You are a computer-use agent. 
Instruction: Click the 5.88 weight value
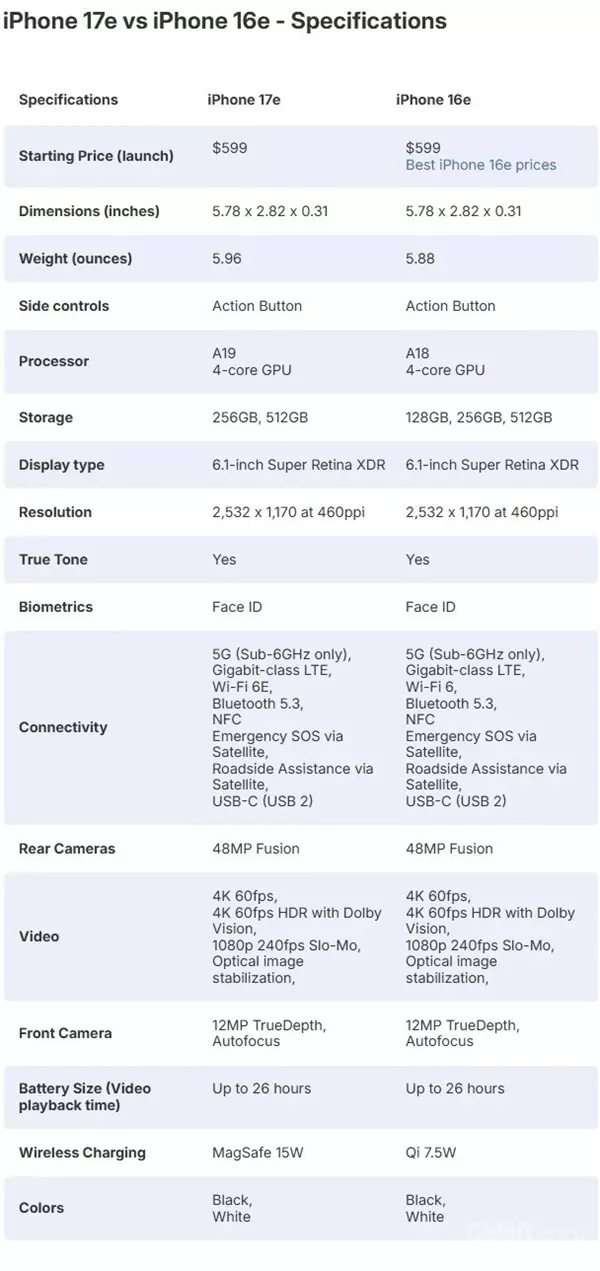tap(420, 259)
